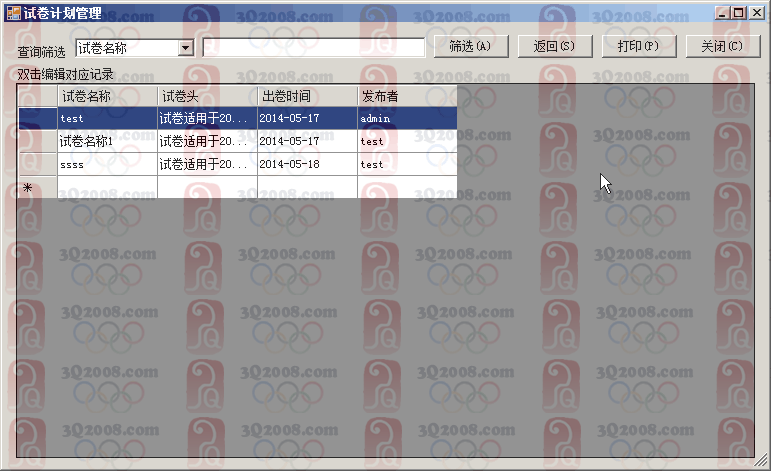Select row header of the ssss row
Screen dimensions: 771x471
point(38,164)
